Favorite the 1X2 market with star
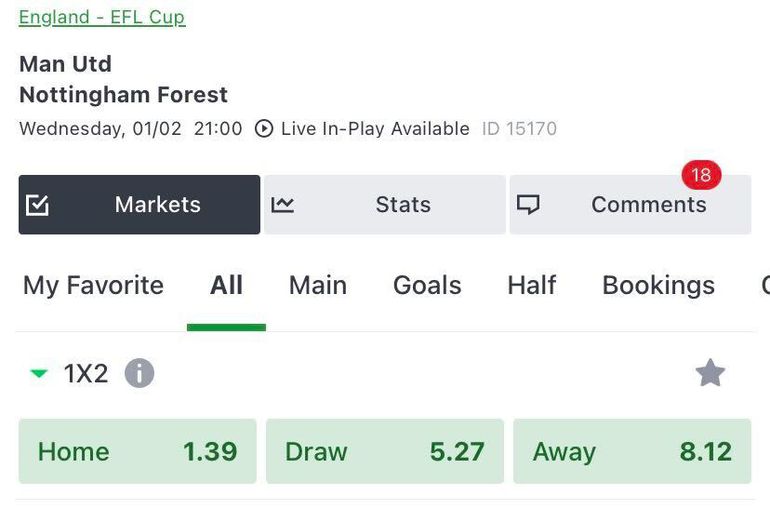The image size is (770, 508). [710, 373]
